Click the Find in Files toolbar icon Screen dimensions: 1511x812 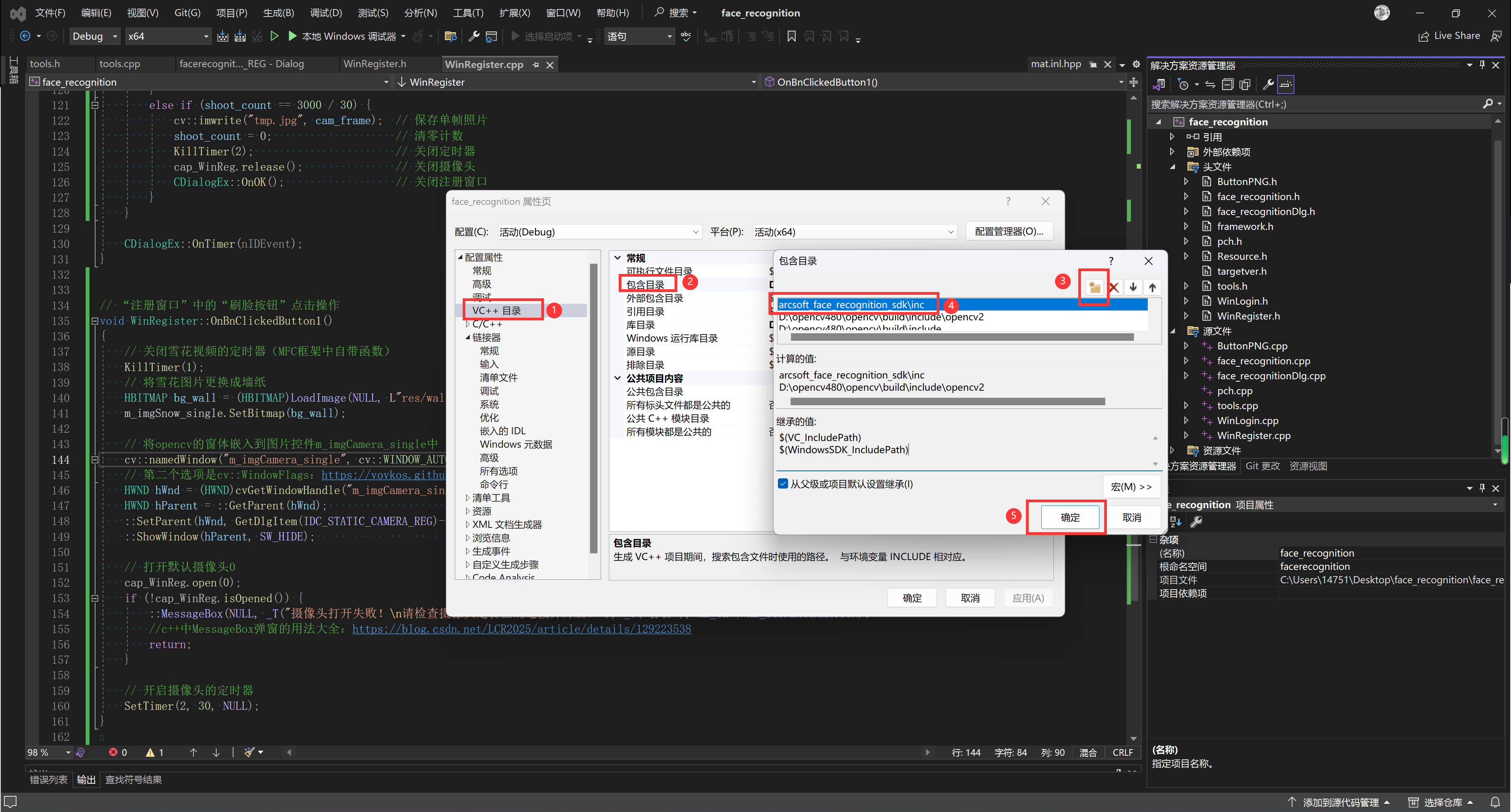(x=450, y=37)
